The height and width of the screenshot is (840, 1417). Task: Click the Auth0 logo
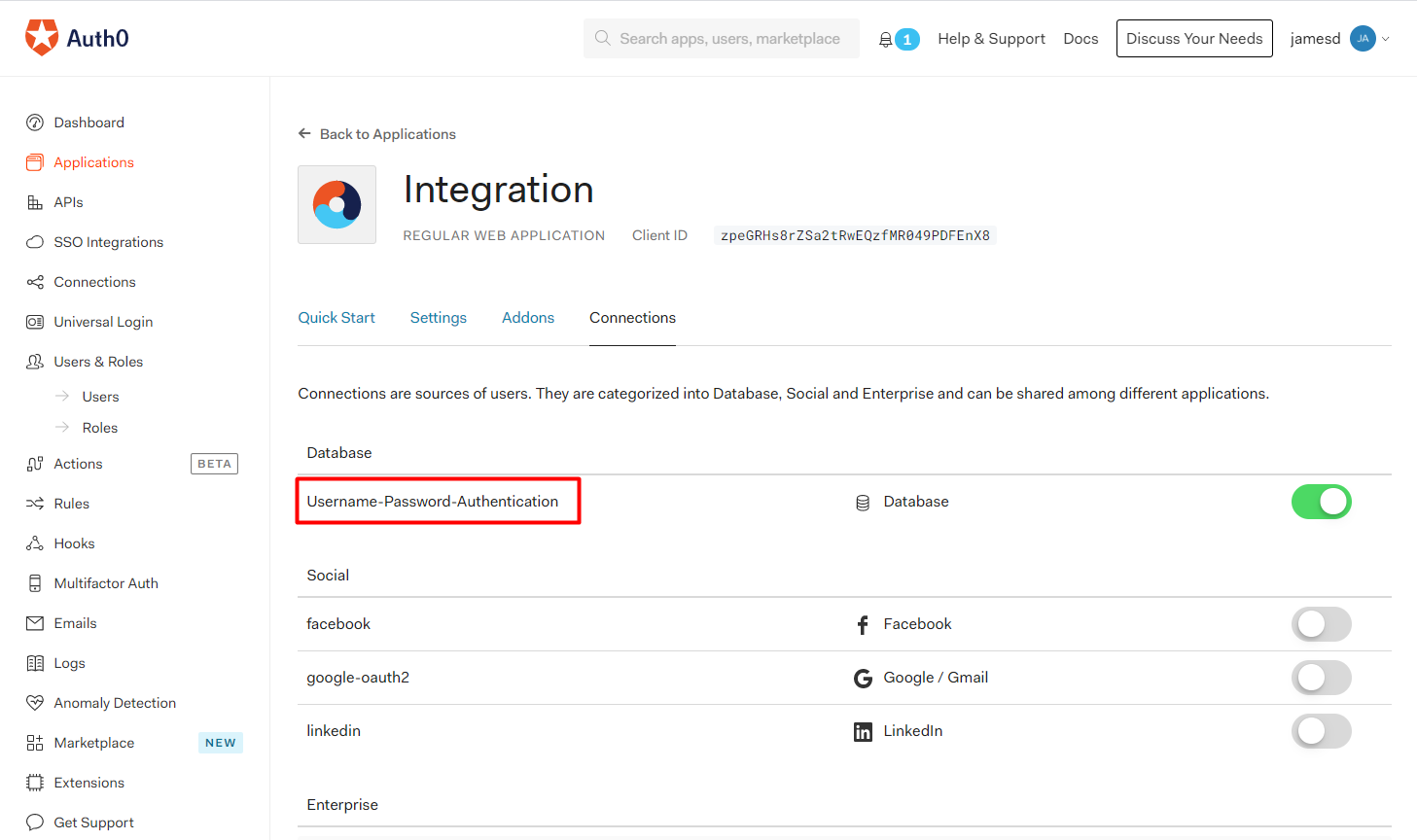(x=77, y=38)
